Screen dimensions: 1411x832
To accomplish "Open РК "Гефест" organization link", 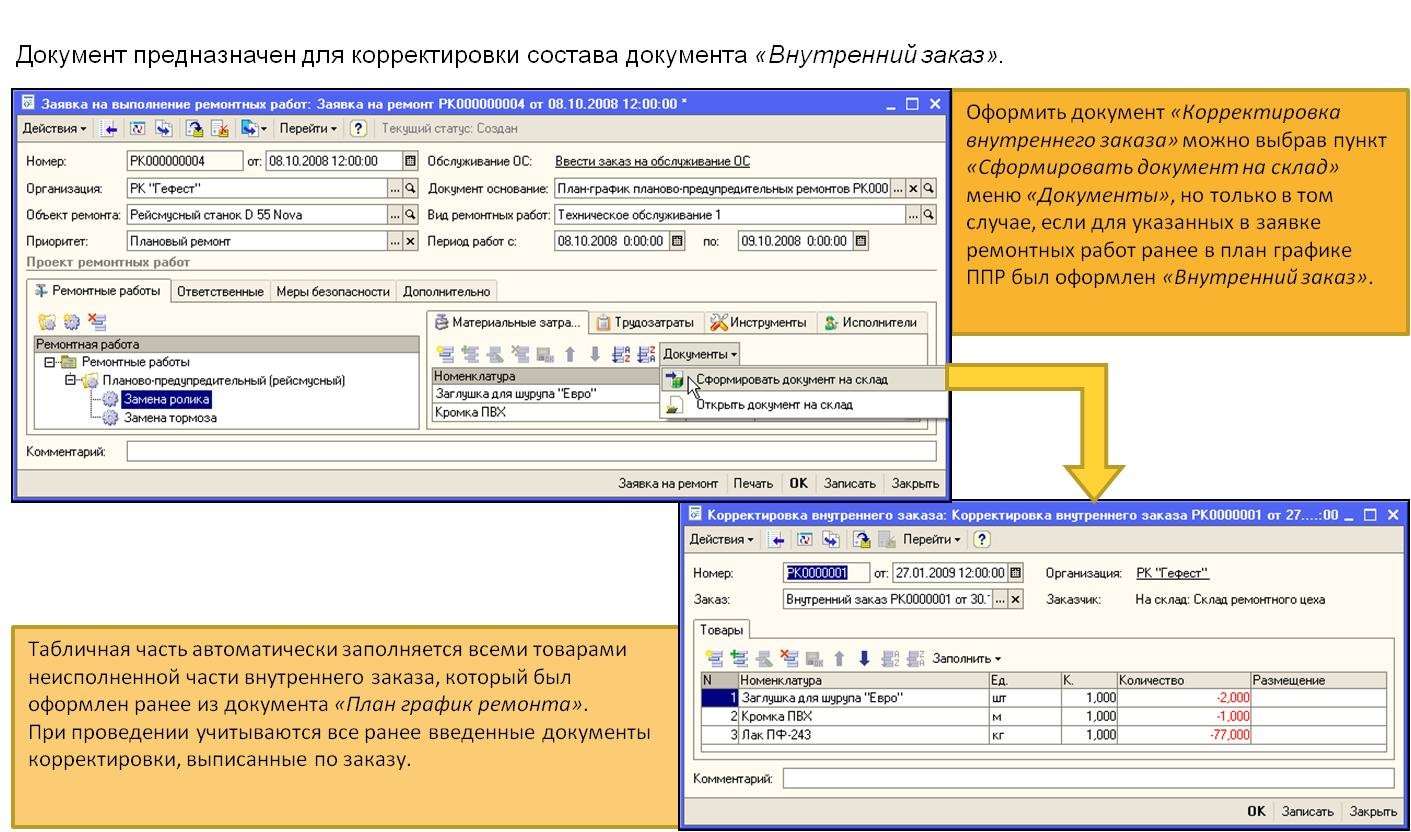I will [1173, 573].
